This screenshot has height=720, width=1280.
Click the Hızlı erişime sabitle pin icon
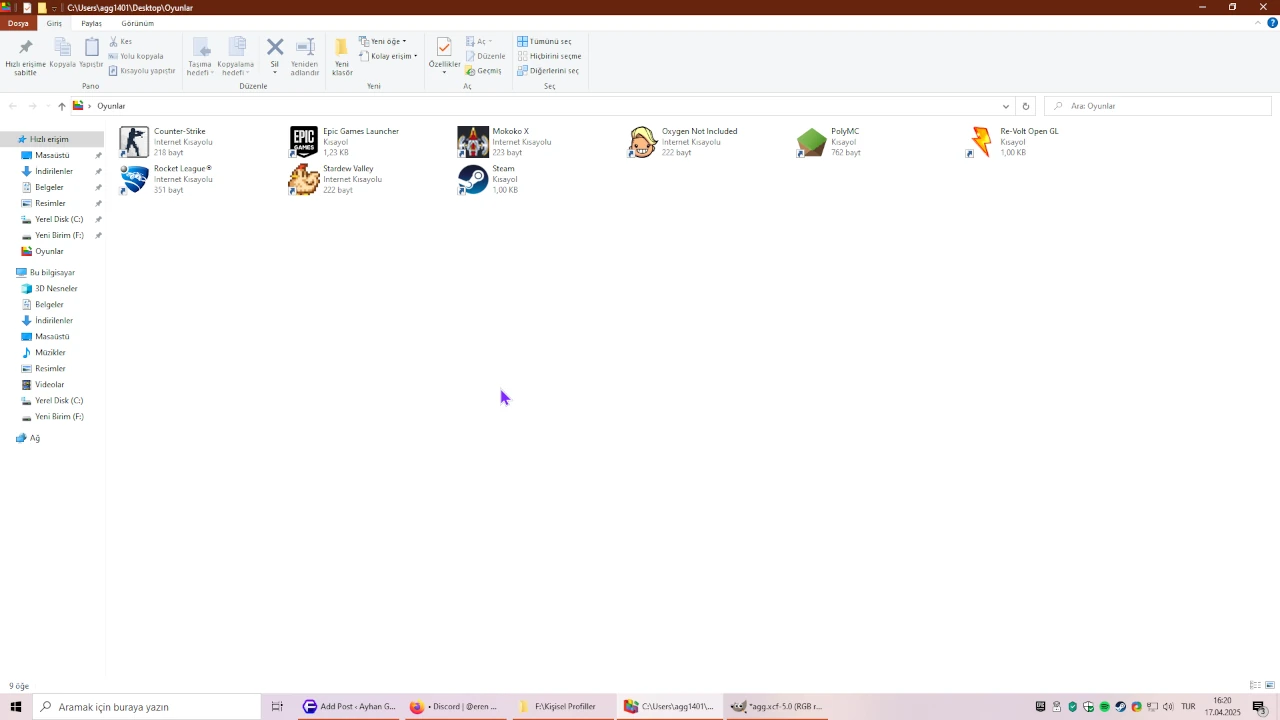pos(26,47)
